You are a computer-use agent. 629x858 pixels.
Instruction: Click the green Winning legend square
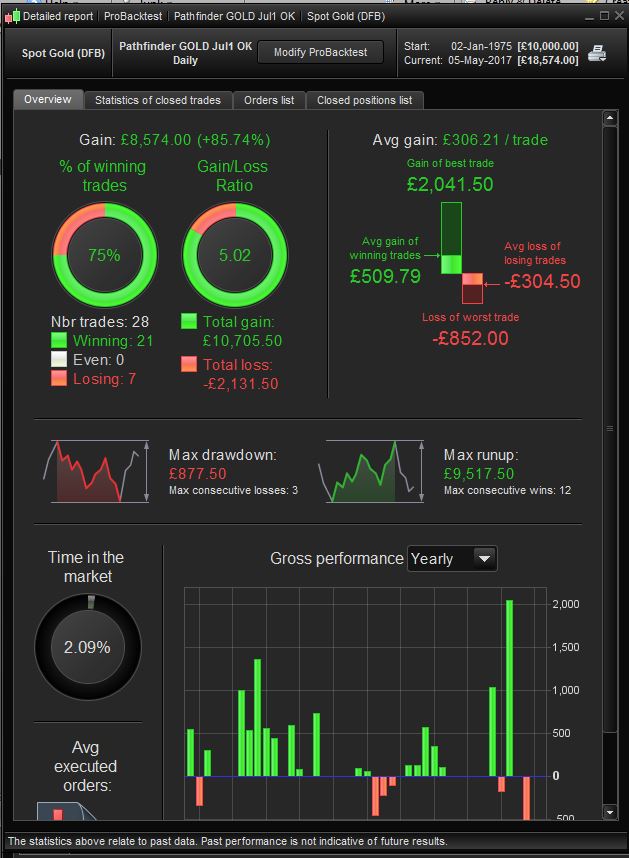coord(59,340)
